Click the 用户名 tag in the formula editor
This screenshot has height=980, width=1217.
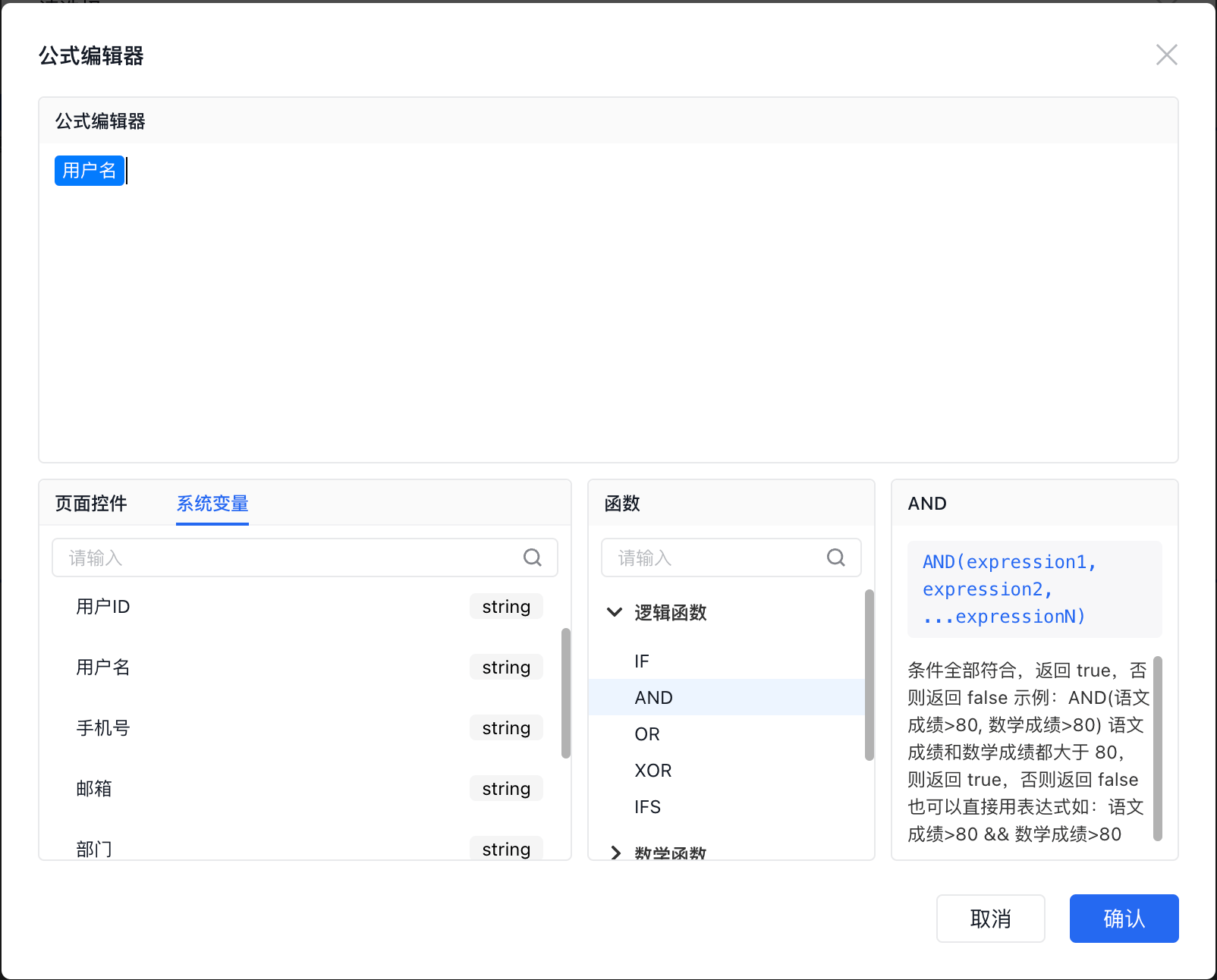pos(90,170)
